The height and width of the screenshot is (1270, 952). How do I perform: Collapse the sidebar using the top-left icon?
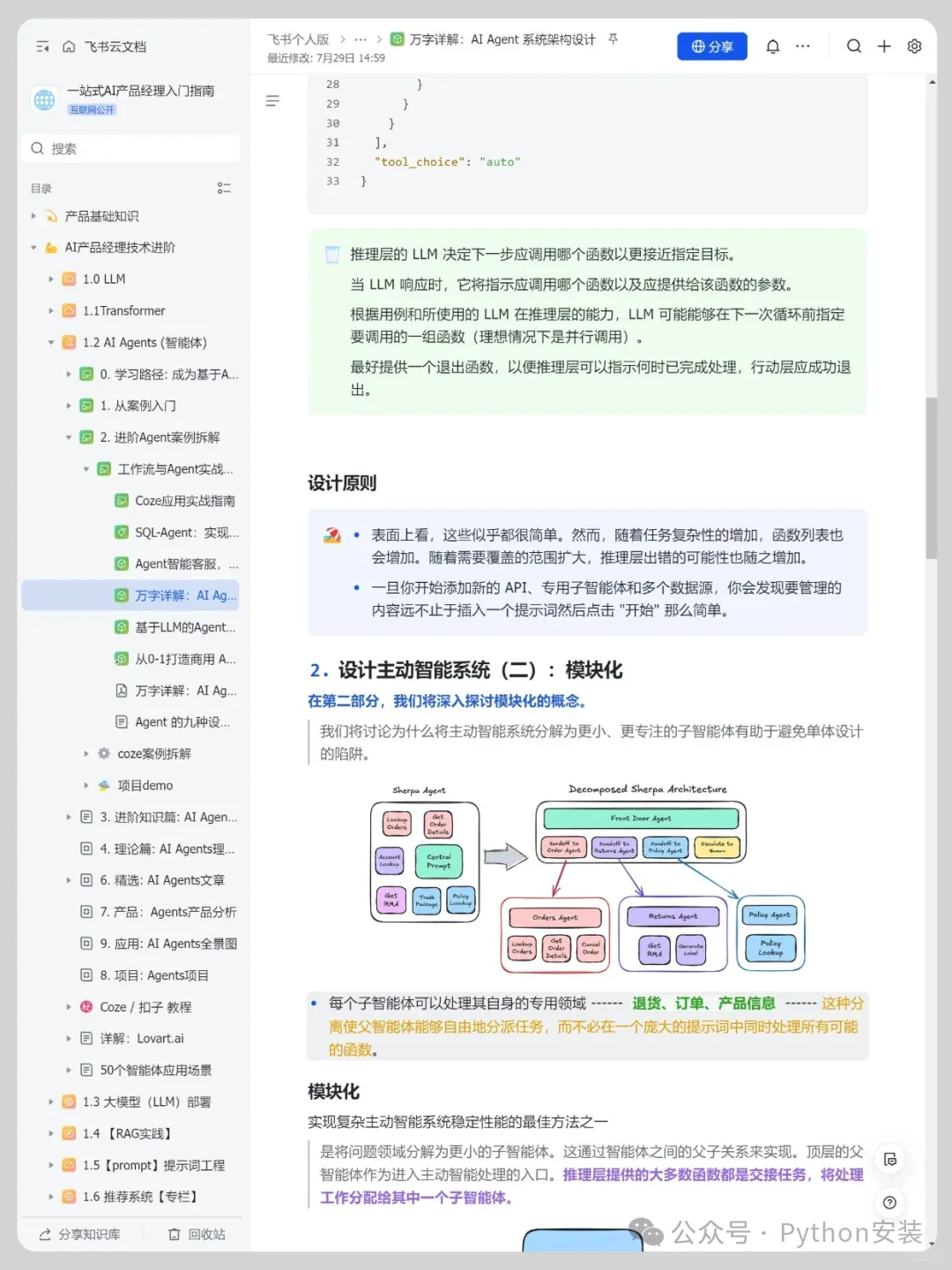[x=41, y=46]
